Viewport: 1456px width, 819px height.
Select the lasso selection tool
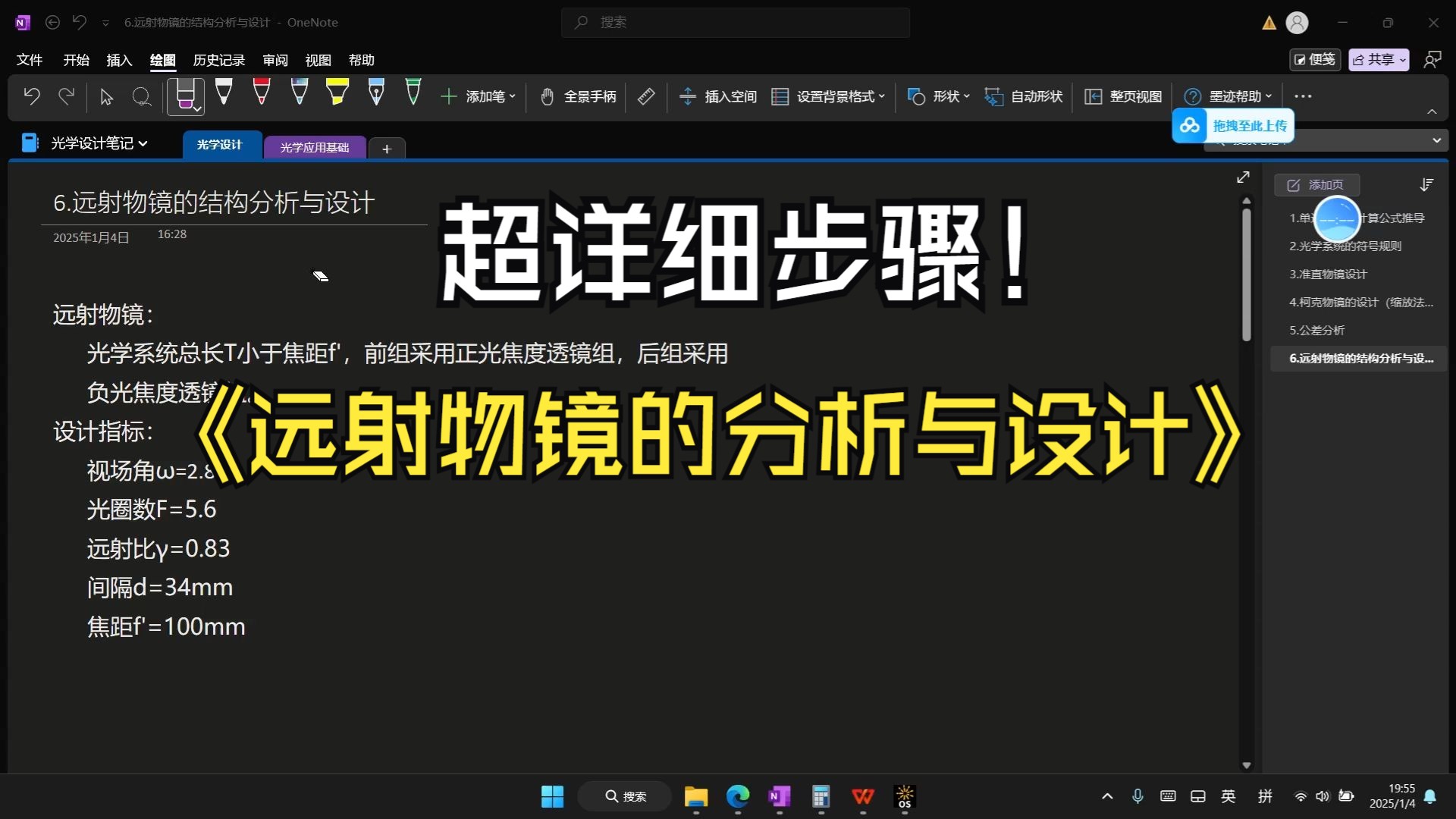click(x=142, y=97)
